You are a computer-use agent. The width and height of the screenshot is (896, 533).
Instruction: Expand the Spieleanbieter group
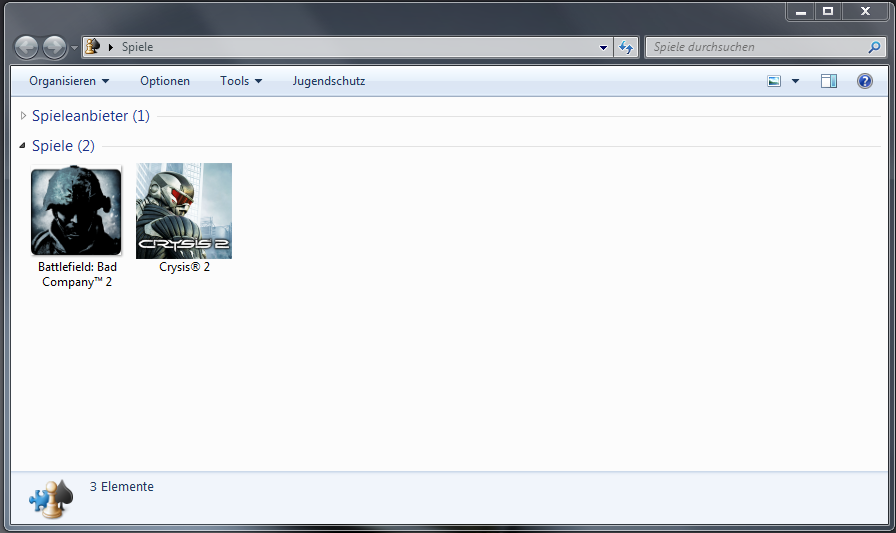(x=23, y=115)
